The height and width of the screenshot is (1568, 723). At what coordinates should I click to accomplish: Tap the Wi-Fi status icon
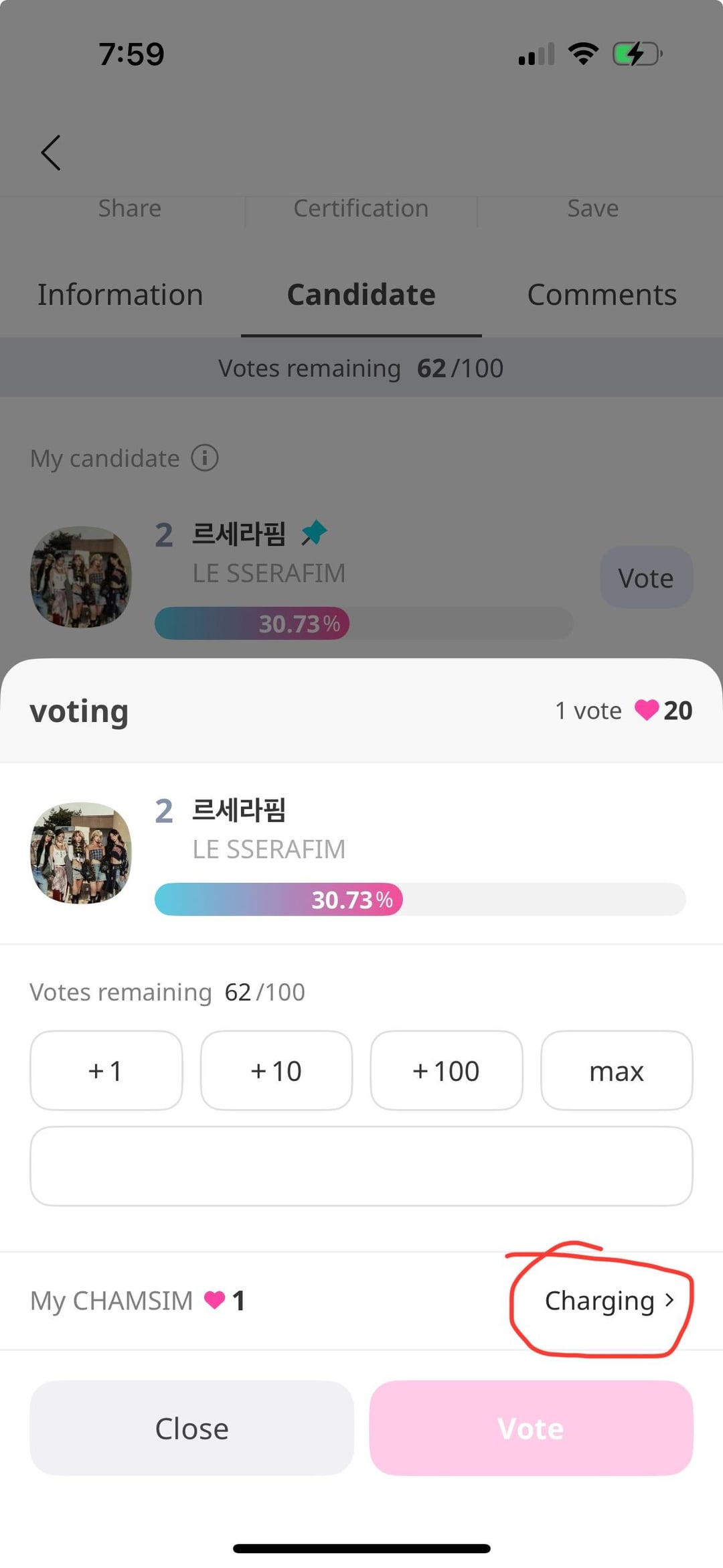(583, 54)
